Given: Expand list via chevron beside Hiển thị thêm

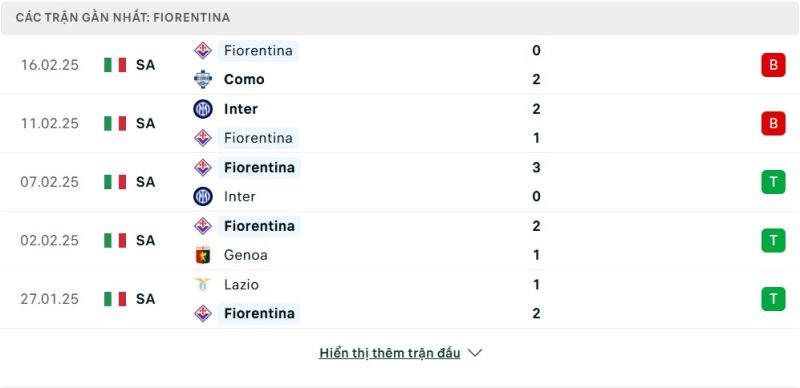Looking at the screenshot, I should (475, 353).
